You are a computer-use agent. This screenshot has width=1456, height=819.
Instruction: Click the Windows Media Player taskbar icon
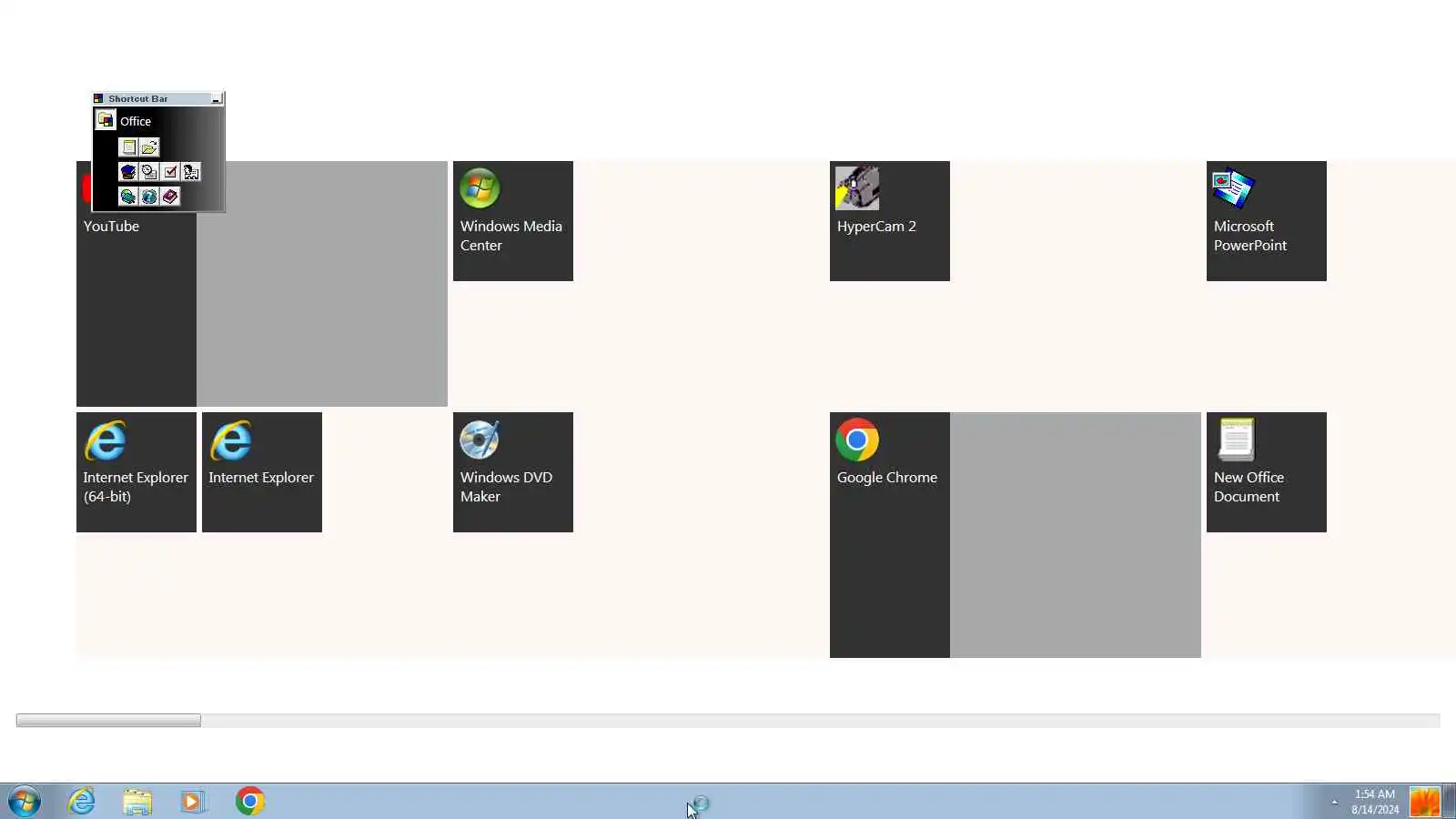coord(193,802)
